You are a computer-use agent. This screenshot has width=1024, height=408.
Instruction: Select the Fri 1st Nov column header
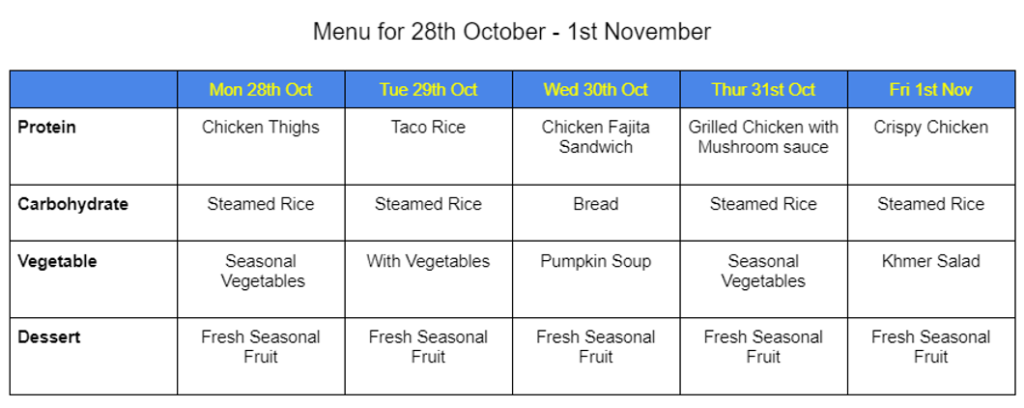click(931, 89)
